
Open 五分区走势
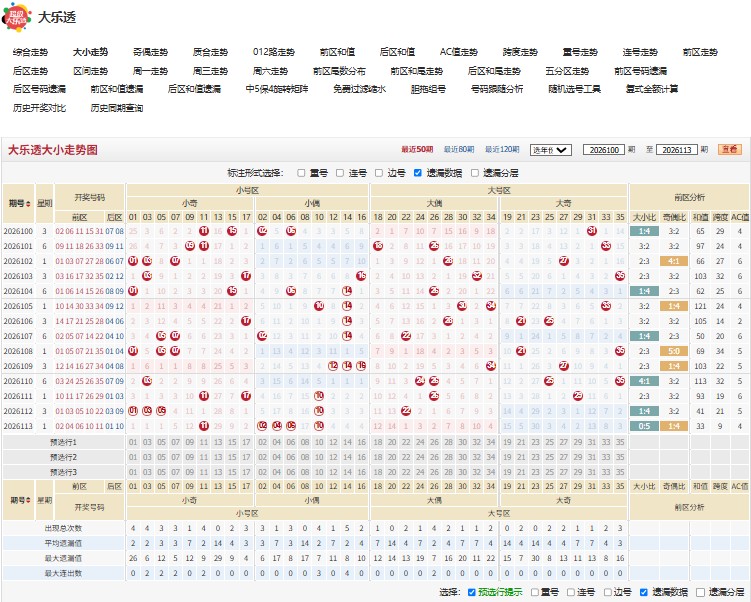click(x=567, y=71)
